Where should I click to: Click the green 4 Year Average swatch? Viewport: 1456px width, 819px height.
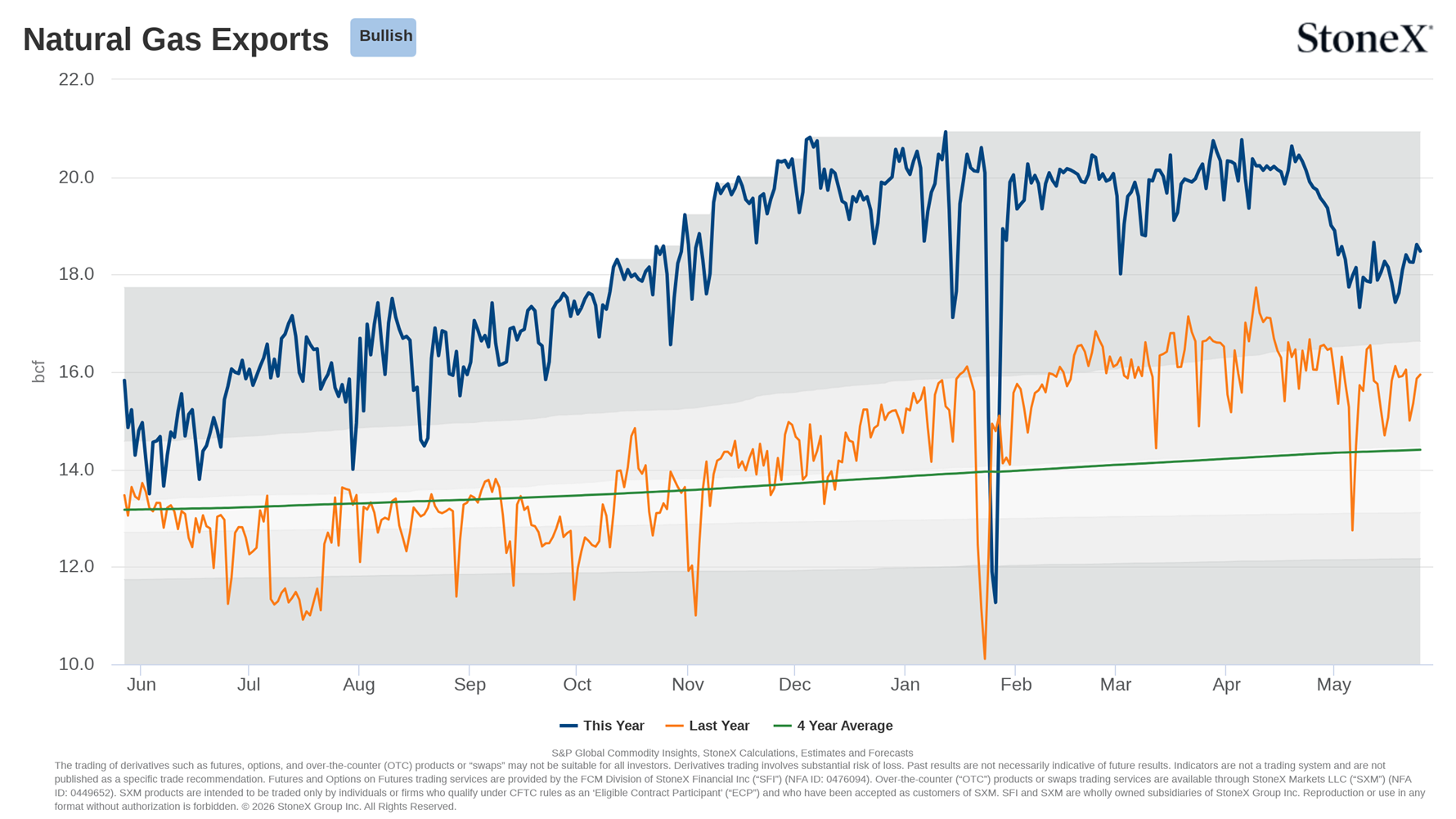coord(782,726)
